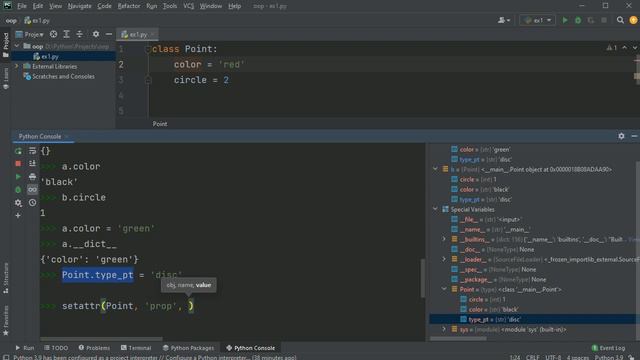640x360 pixels.
Task: Click the Python 3.9 interpreter status
Action: [609, 357]
